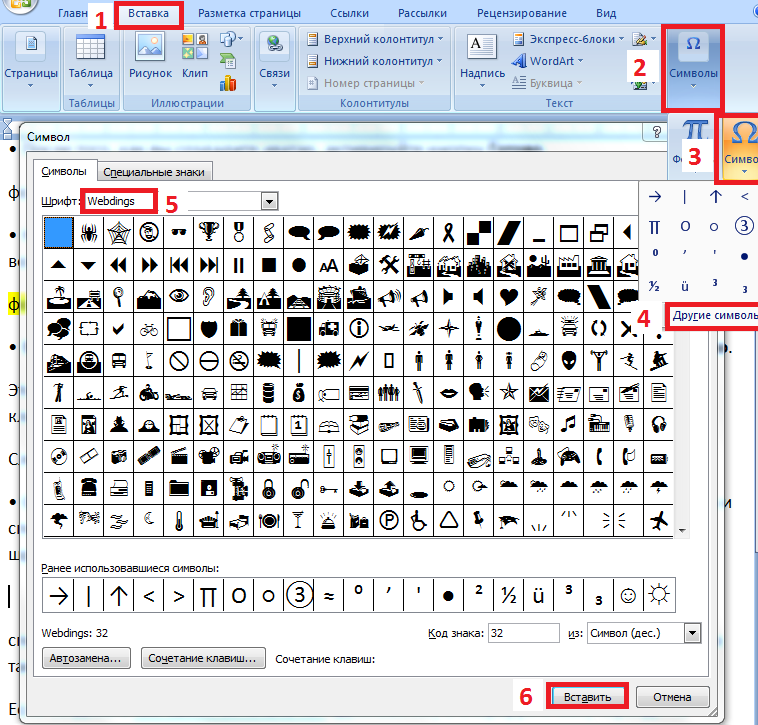Open Клип clip art button
Screen dimensions: 758x725
click(x=195, y=56)
